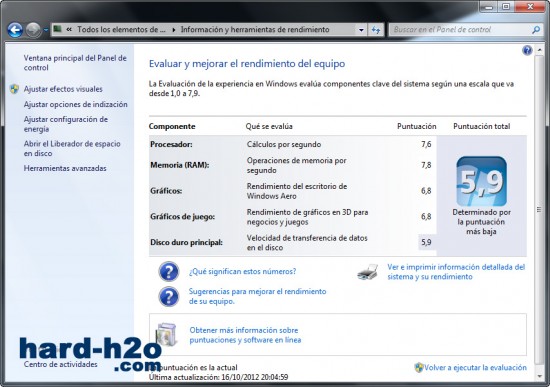Open 'Sugerencias para mejorar el rendimiento de su equipo'
Viewport: 550px width, 387px height.
(257, 296)
